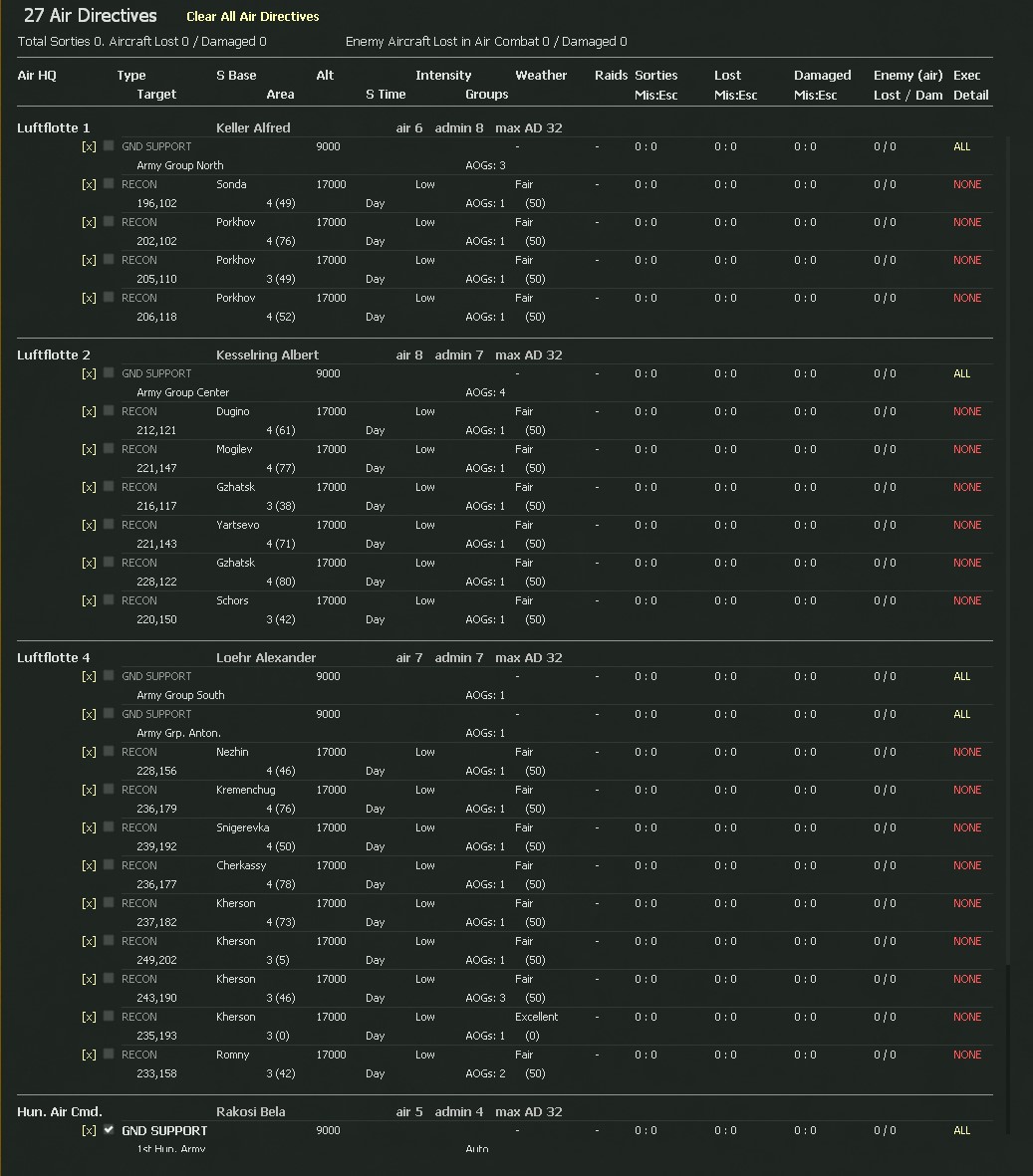Delete the Dugino RECON directive
Viewport: 1033px width, 1176px height.
coord(89,411)
